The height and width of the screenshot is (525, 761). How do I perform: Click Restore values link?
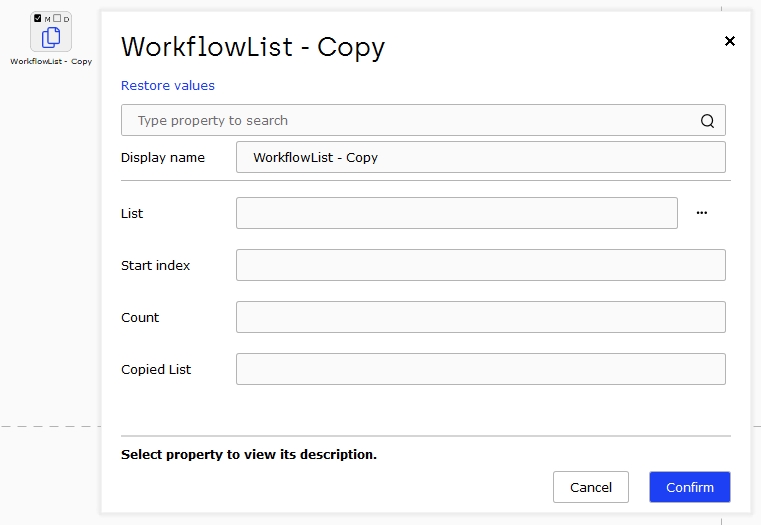click(167, 85)
